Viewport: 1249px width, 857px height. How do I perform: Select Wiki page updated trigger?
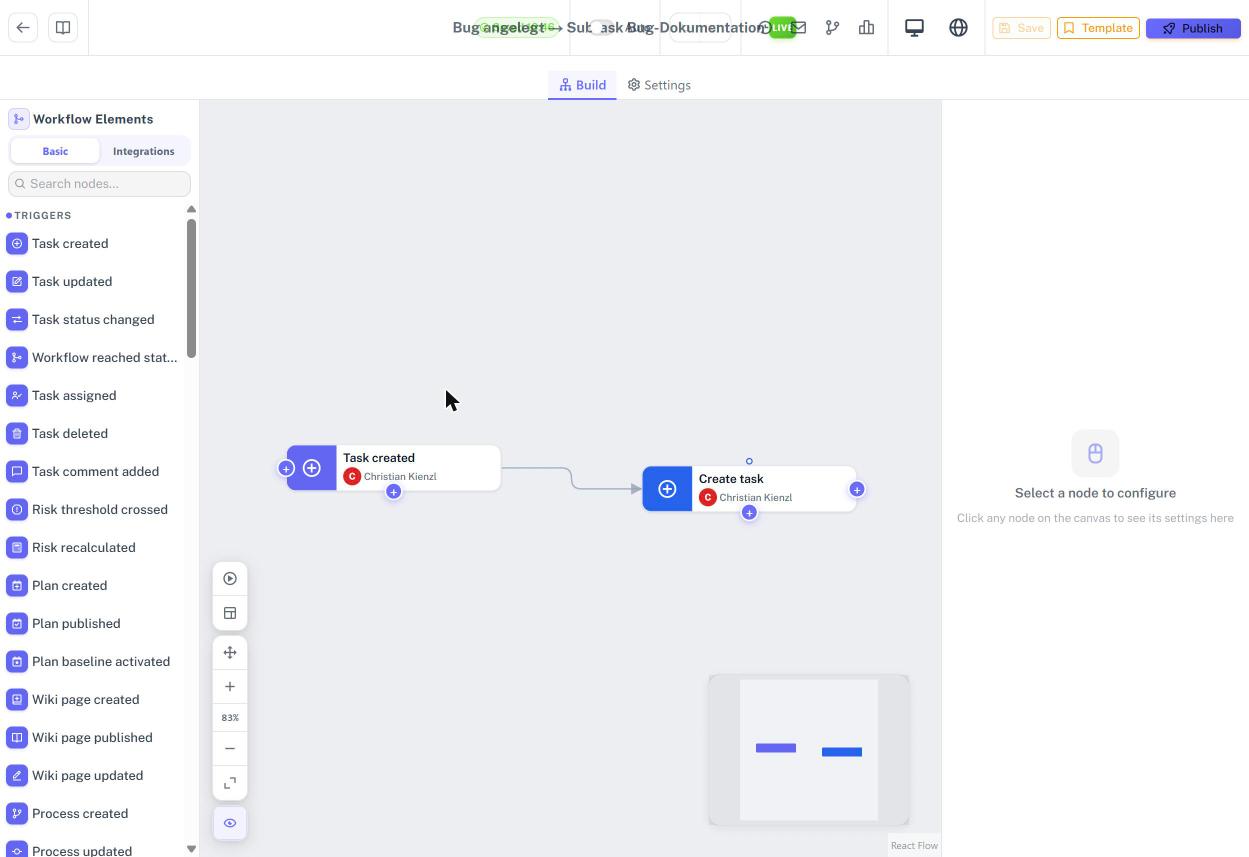click(92, 776)
